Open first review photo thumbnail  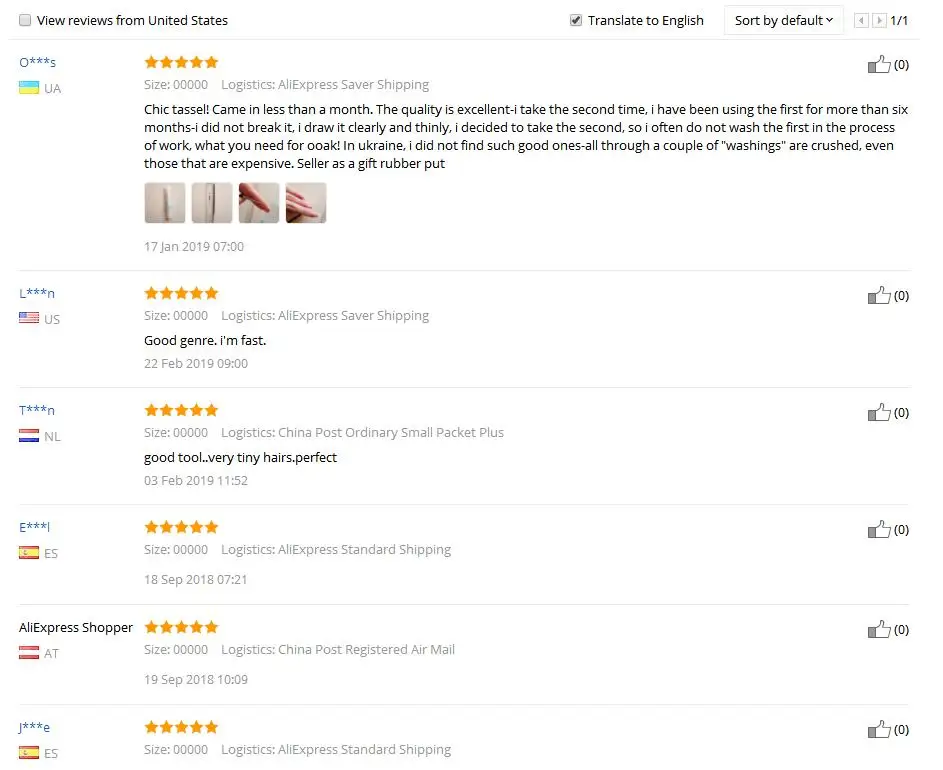(165, 203)
